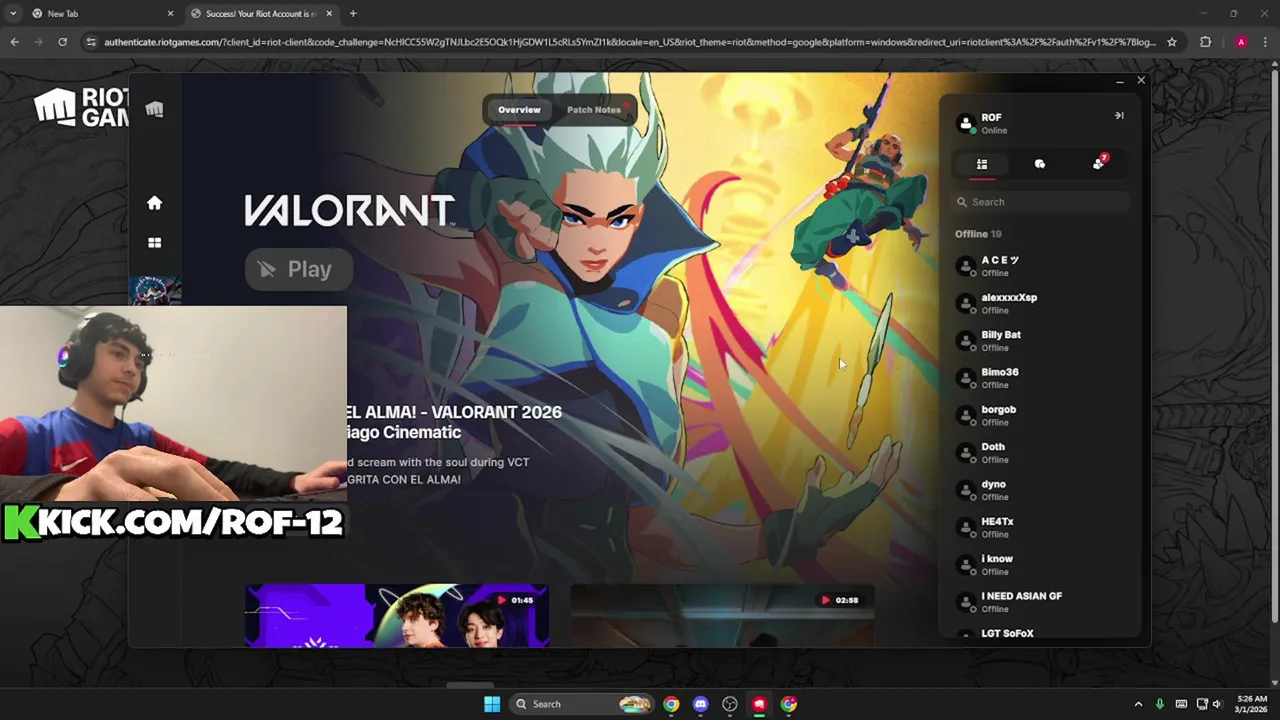This screenshot has width=1280, height=720.
Task: Switch to friends list tab icon
Action: coord(982,164)
